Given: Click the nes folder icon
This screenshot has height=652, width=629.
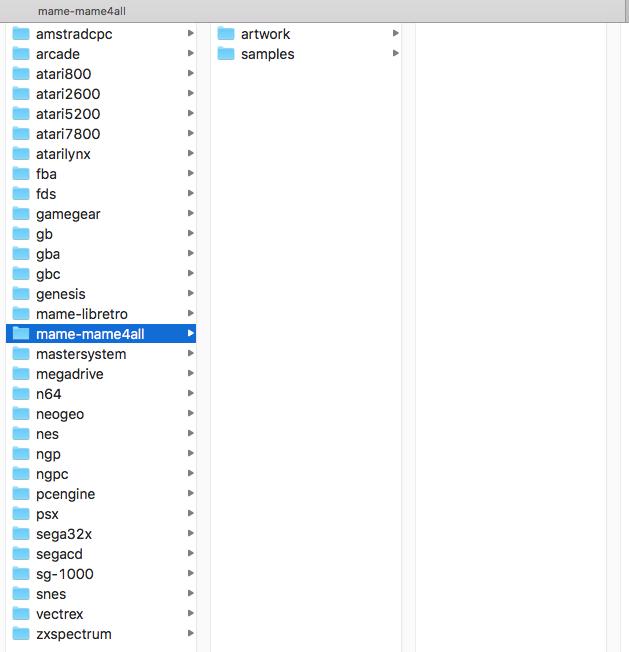Looking at the screenshot, I should 21,433.
